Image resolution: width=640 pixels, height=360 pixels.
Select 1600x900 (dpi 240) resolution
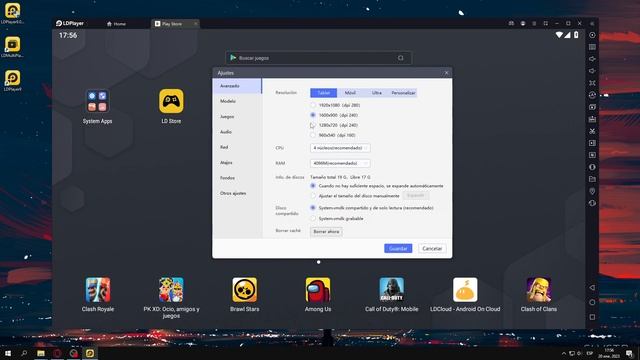pos(313,115)
